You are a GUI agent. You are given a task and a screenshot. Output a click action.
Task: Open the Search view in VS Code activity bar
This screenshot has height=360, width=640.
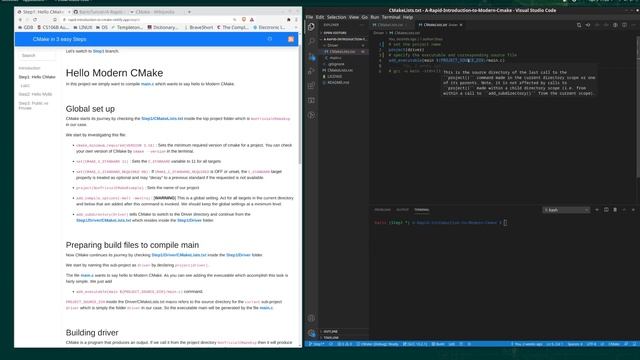coord(311,41)
